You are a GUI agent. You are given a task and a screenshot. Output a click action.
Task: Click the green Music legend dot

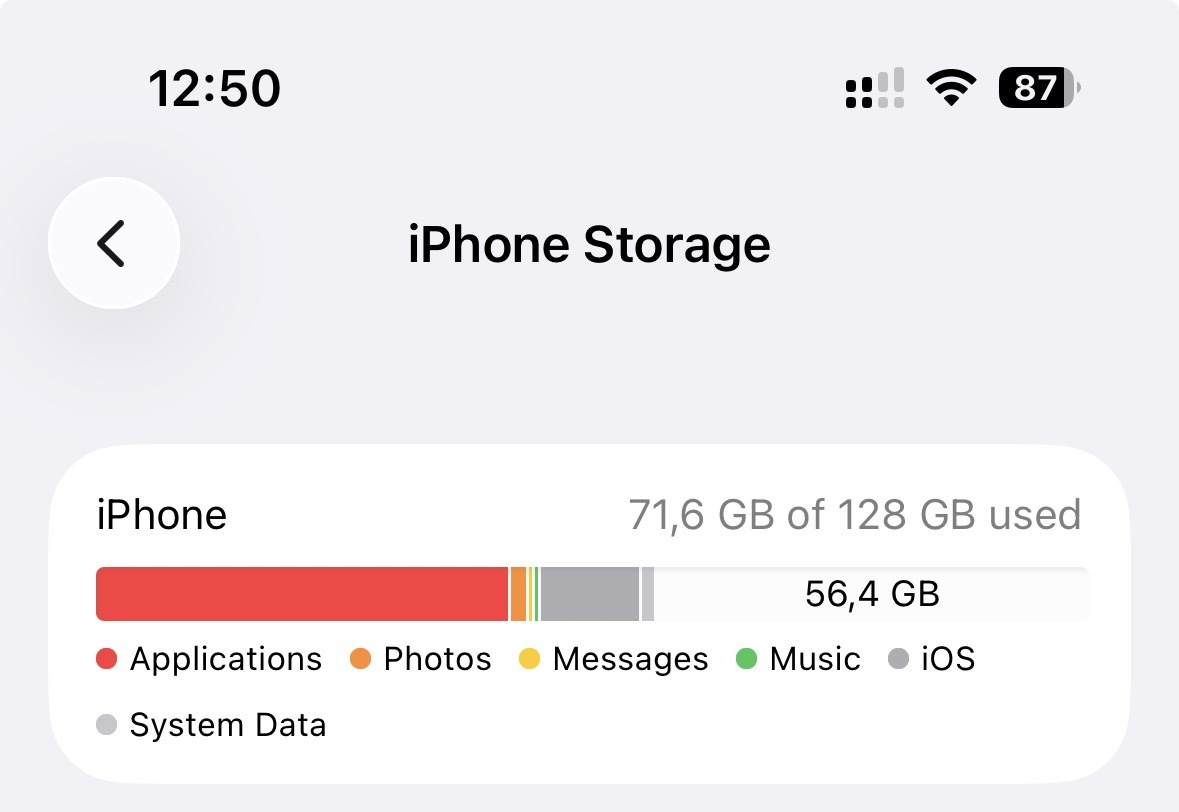click(746, 659)
